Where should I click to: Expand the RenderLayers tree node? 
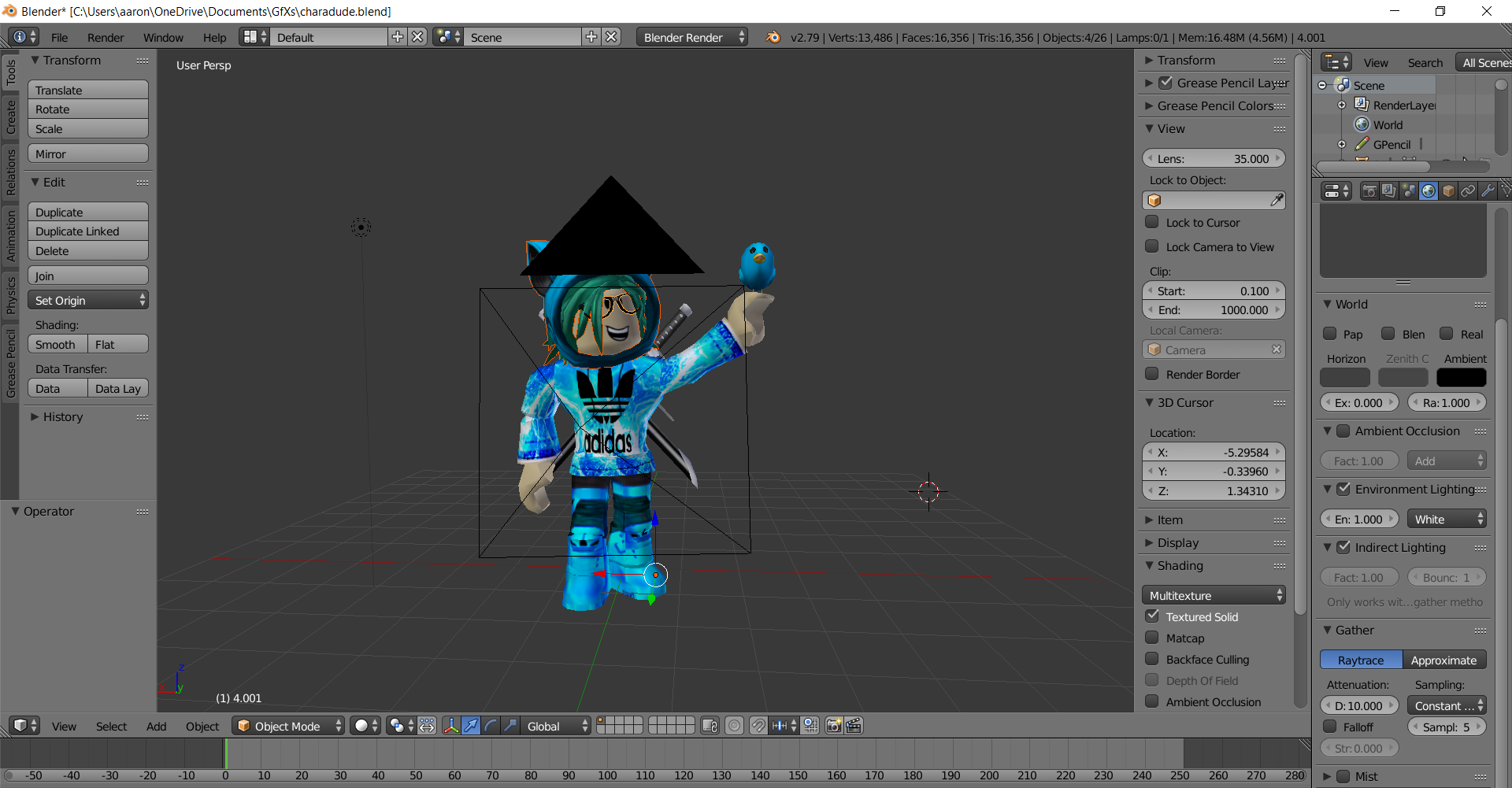click(x=1342, y=105)
